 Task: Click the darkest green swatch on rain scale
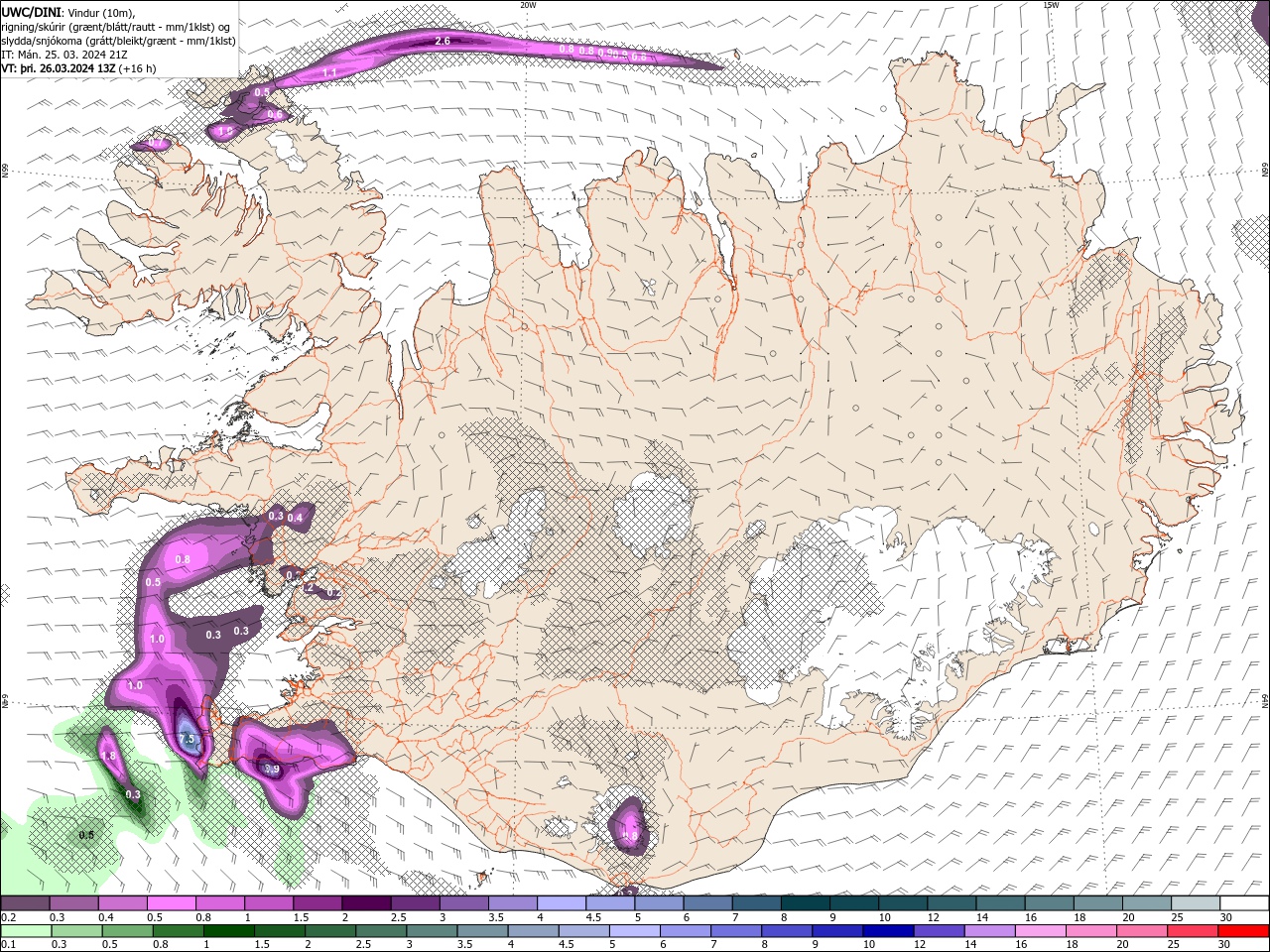tap(227, 931)
